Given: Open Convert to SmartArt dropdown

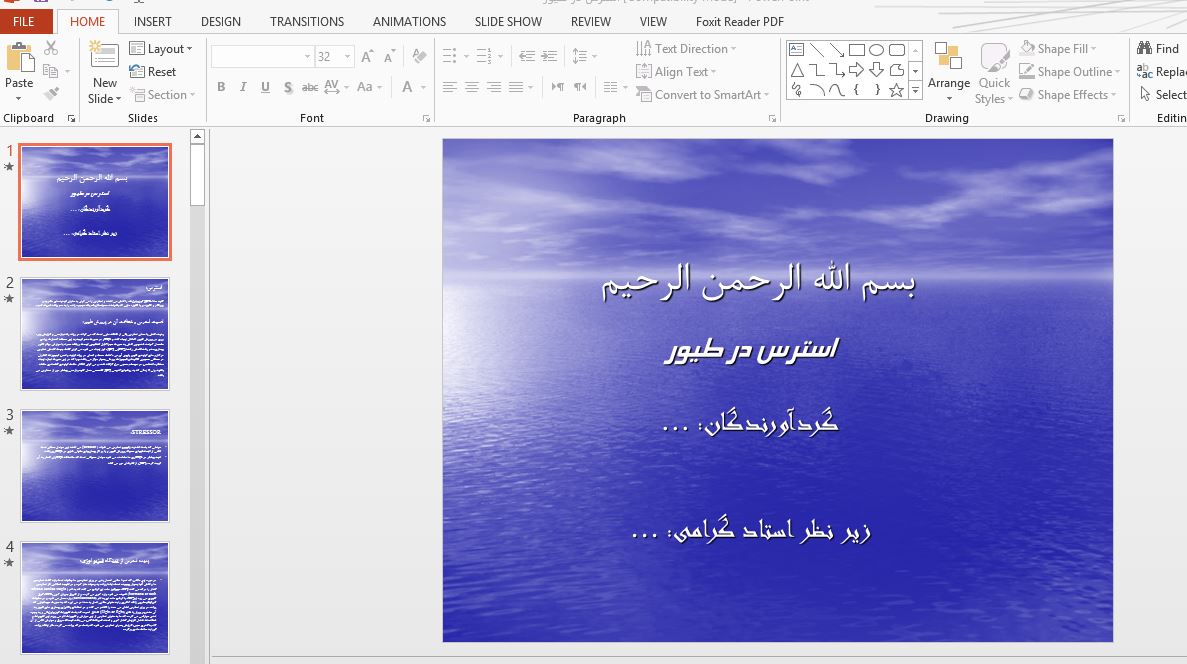Looking at the screenshot, I should click(x=702, y=95).
